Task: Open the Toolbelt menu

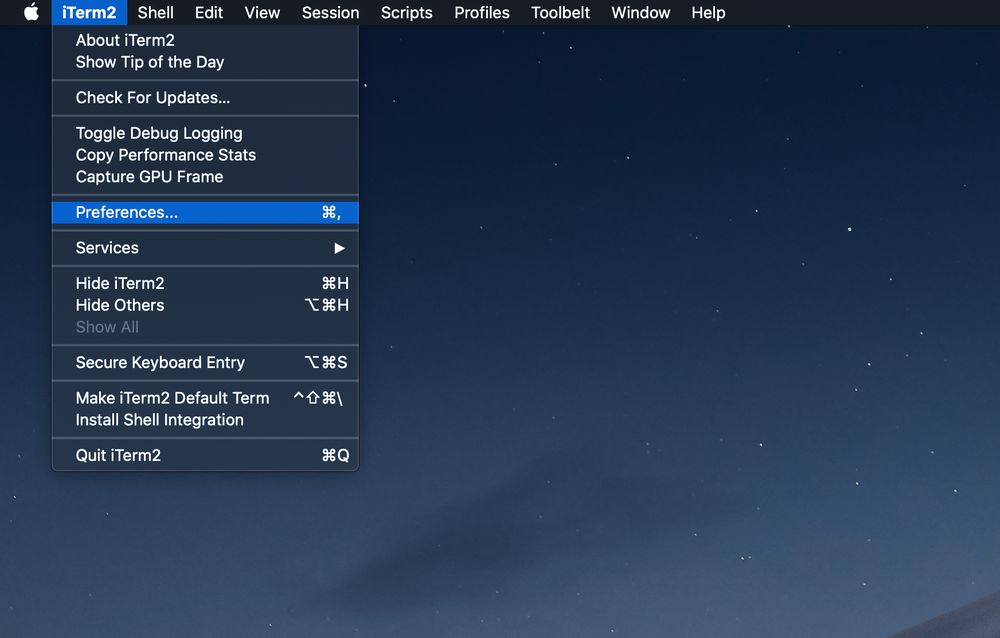Action: point(561,12)
